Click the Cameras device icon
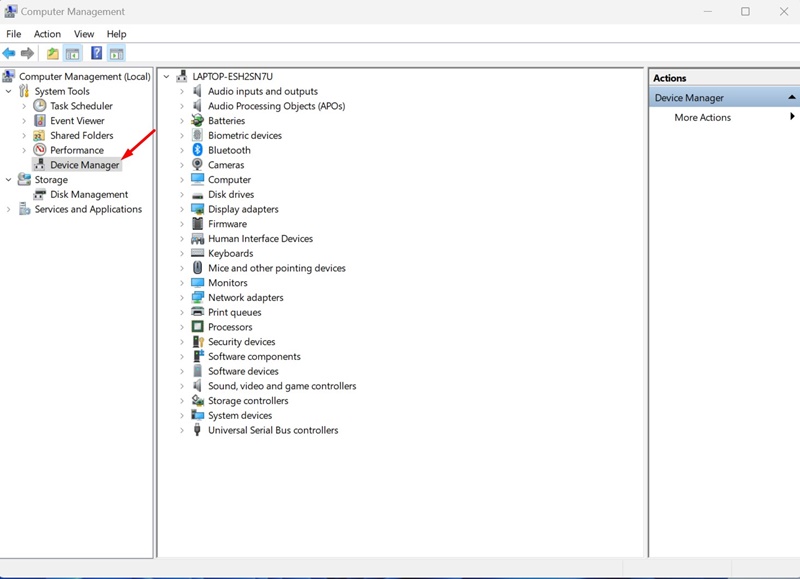 pyautogui.click(x=197, y=164)
